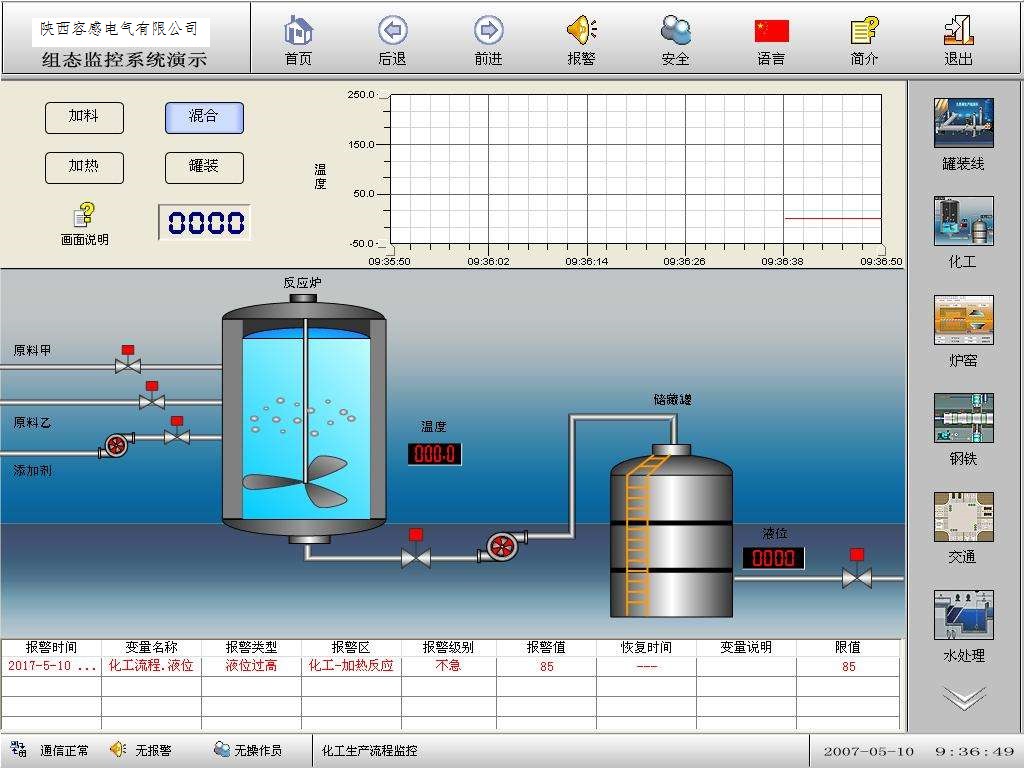Open the 安全 security users icon

[x=675, y=31]
